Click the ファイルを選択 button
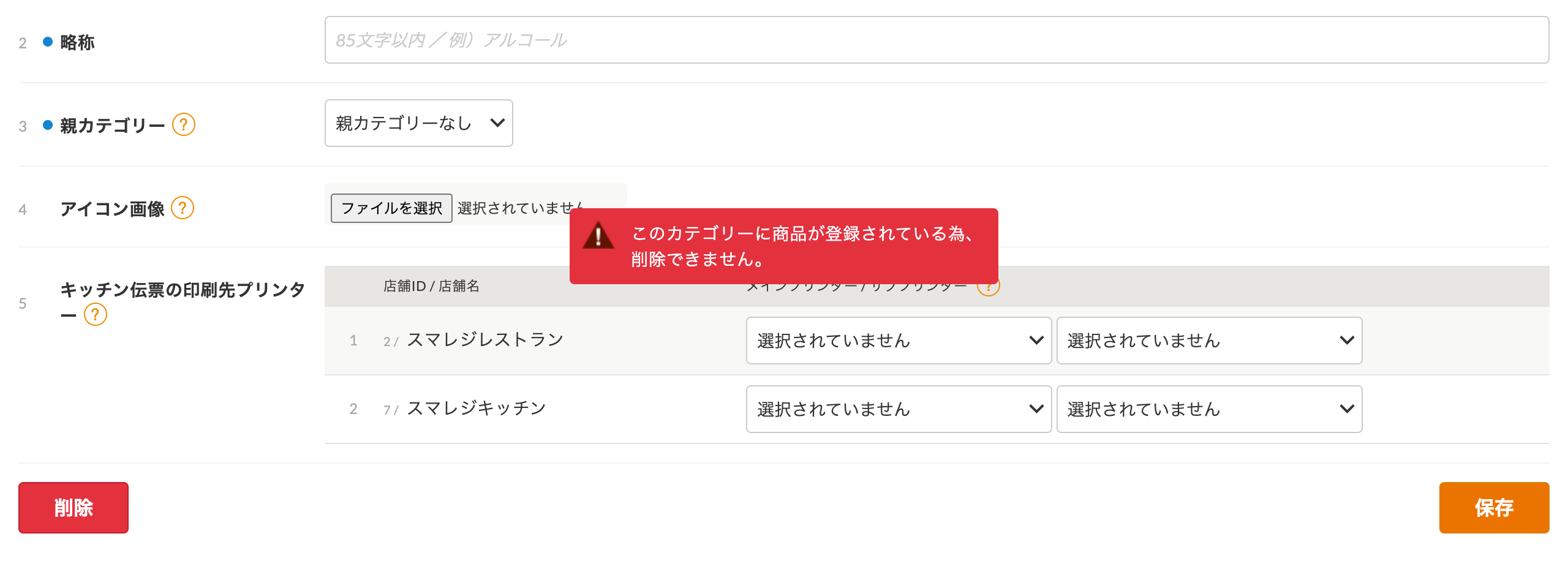Image resolution: width=1568 pixels, height=588 pixels. (x=391, y=208)
